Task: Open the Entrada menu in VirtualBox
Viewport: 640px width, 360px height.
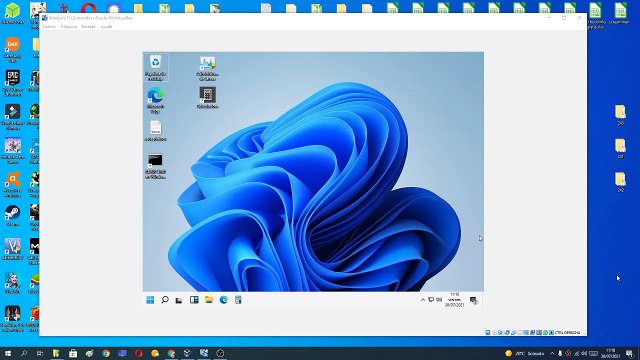Action: 88,27
